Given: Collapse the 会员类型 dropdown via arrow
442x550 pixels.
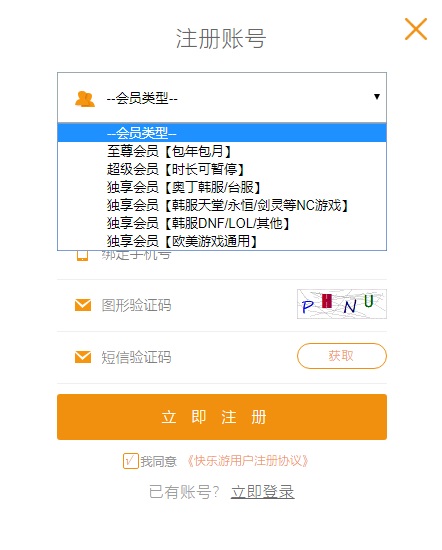Looking at the screenshot, I should 377,96.
